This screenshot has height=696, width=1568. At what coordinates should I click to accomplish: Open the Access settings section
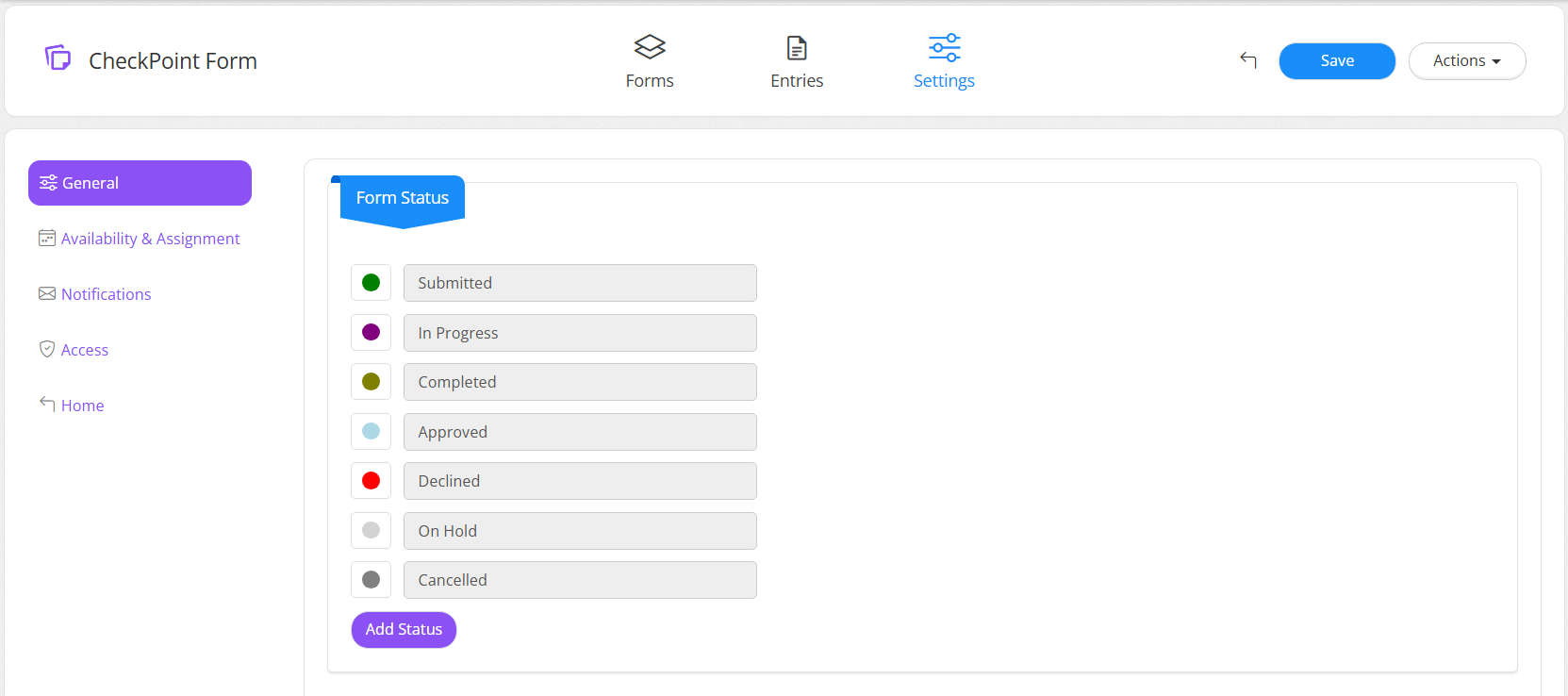pyautogui.click(x=85, y=350)
